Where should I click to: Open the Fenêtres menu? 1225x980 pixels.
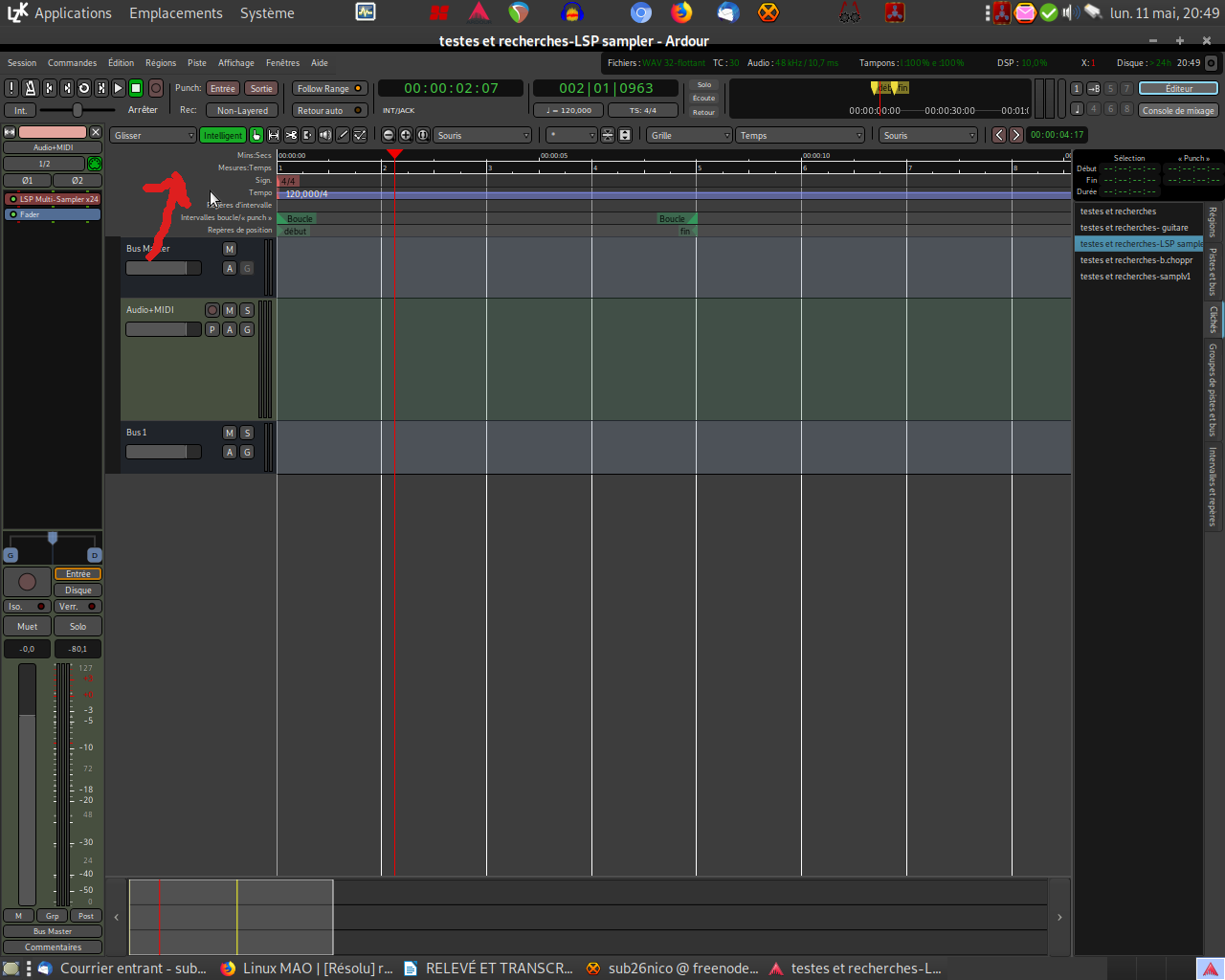coord(282,63)
